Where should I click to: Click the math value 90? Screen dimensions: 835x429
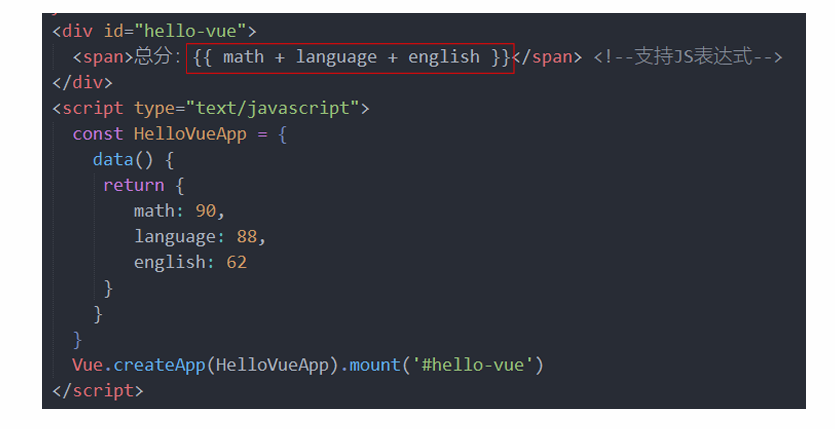pyautogui.click(x=206, y=211)
